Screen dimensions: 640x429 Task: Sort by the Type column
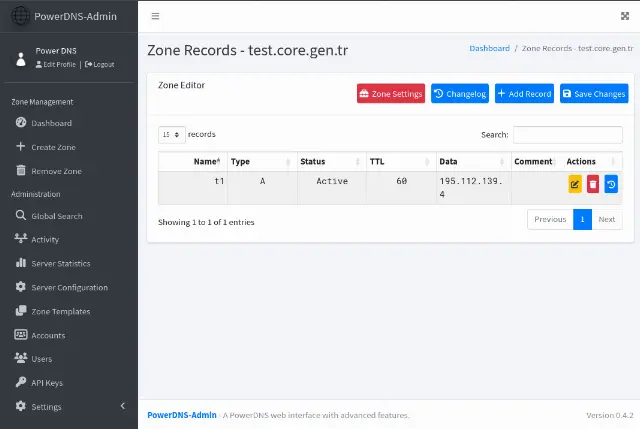pos(262,162)
